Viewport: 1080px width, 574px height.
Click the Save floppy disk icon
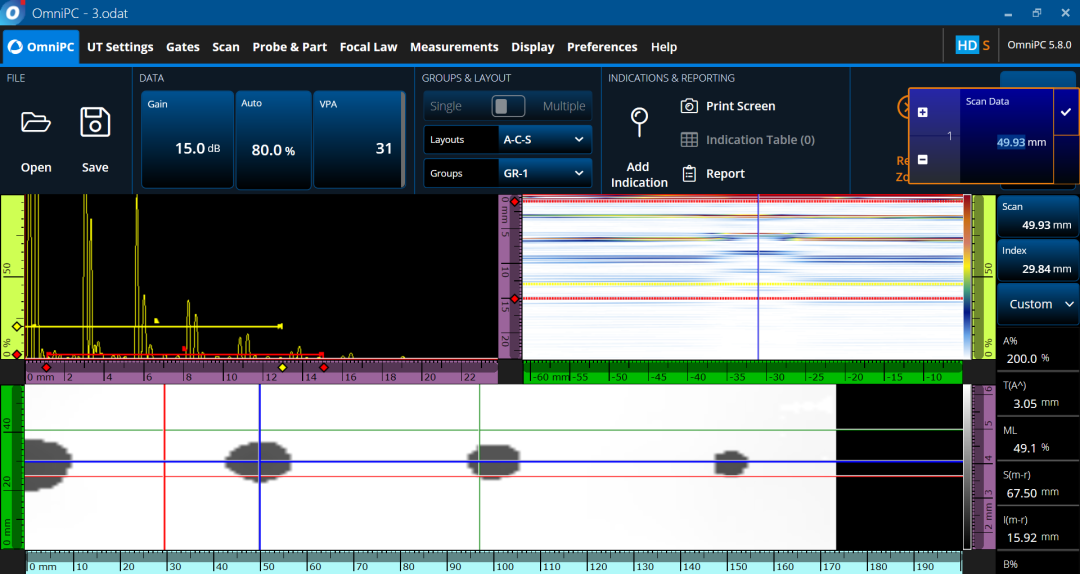(95, 123)
